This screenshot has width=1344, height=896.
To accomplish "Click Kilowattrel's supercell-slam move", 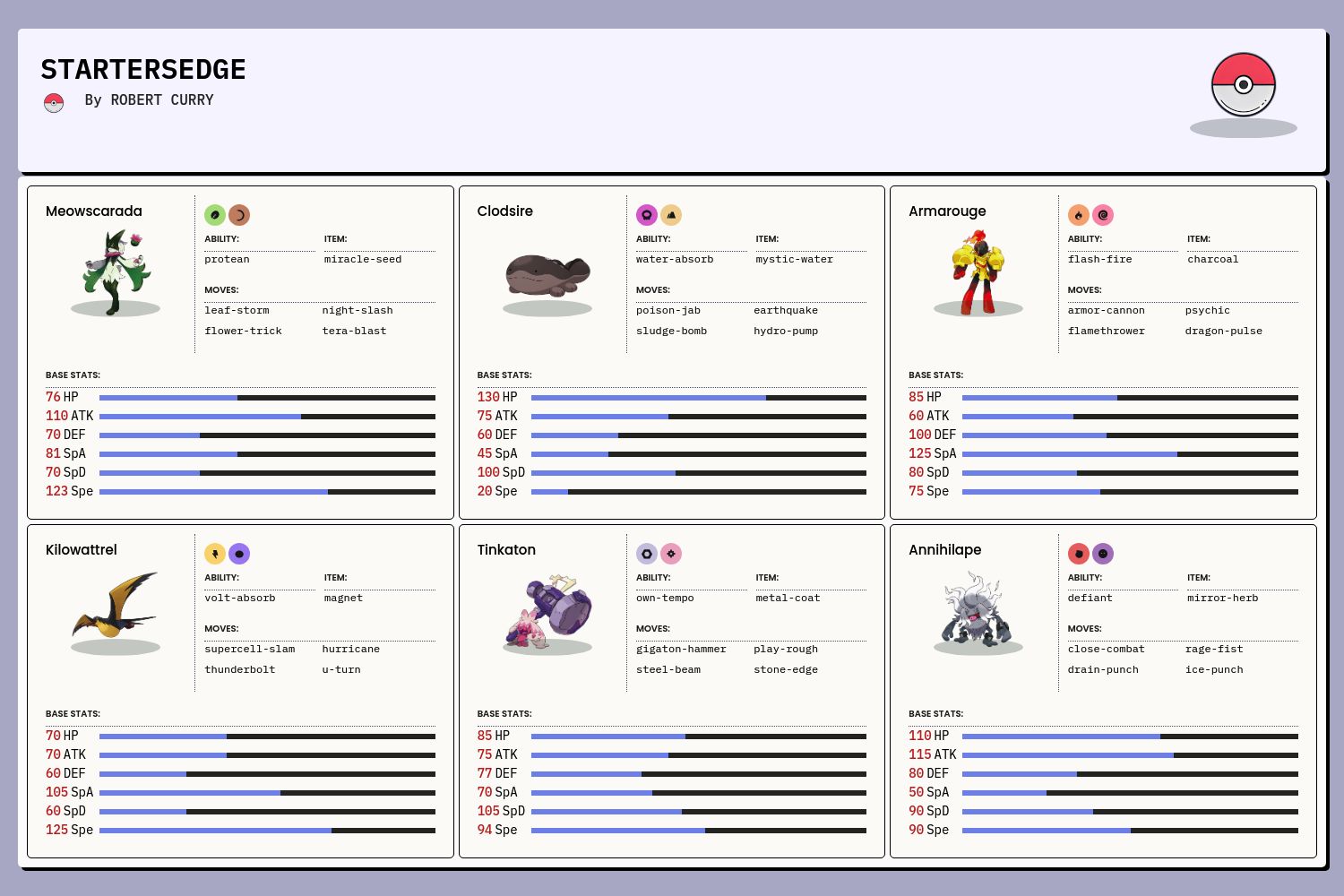I will [249, 649].
